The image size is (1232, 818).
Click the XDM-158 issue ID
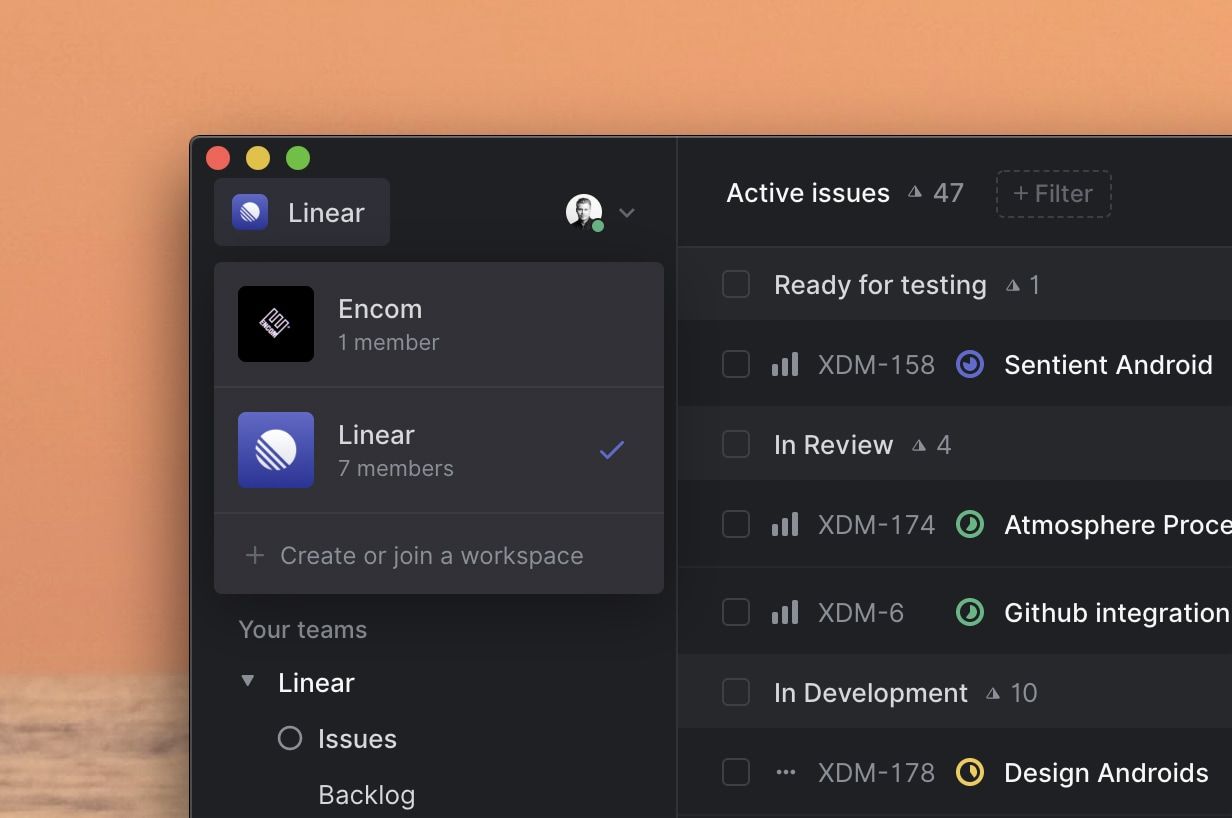876,365
